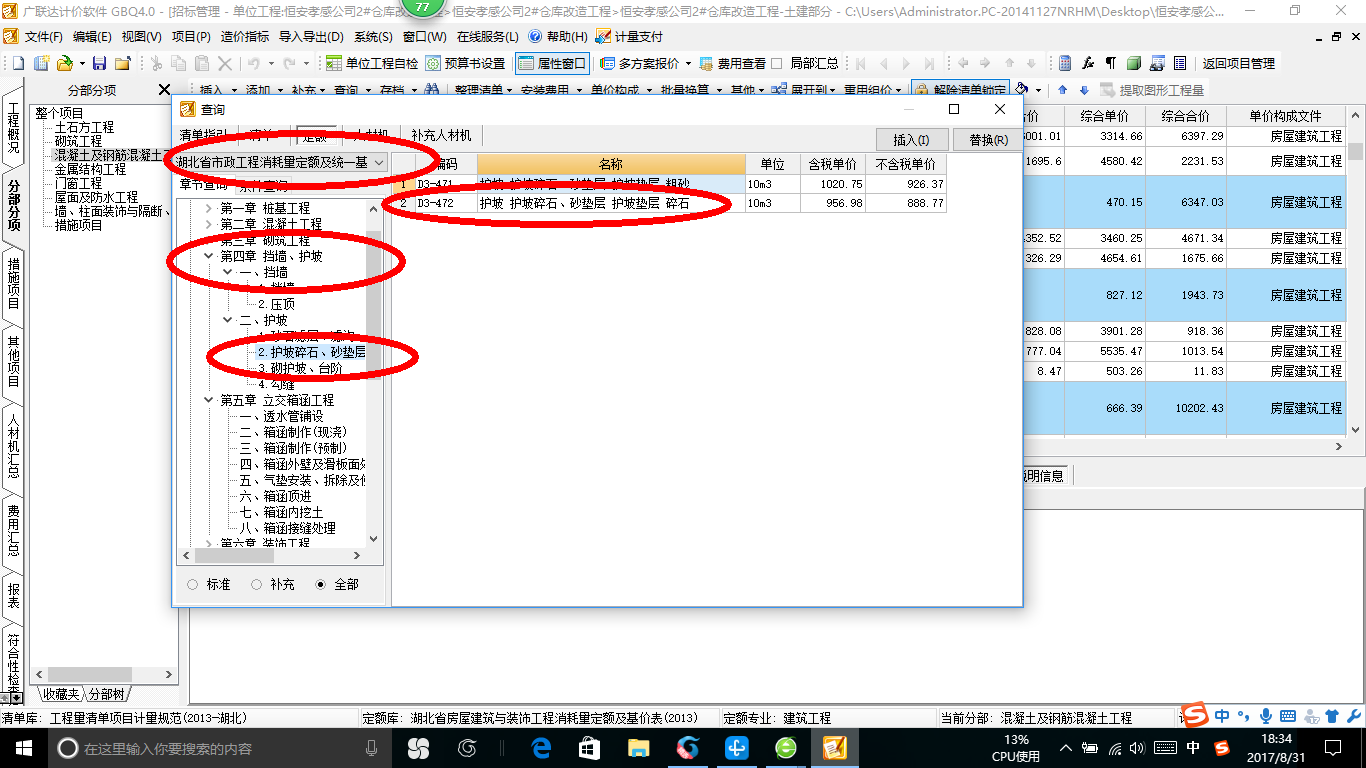Click the Sogou input method tray icon

point(1221,747)
